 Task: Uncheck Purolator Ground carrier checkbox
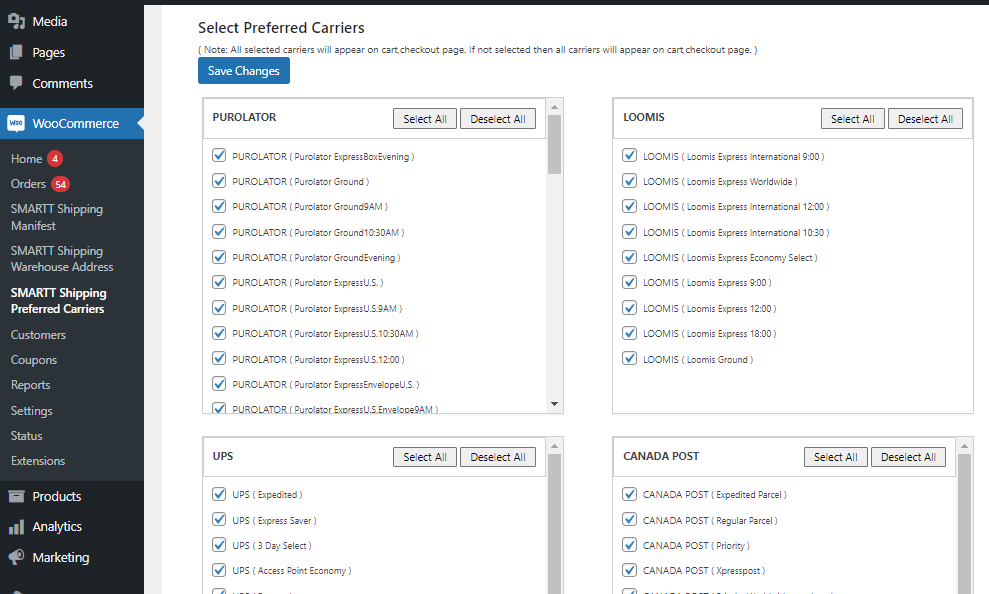pyautogui.click(x=219, y=181)
